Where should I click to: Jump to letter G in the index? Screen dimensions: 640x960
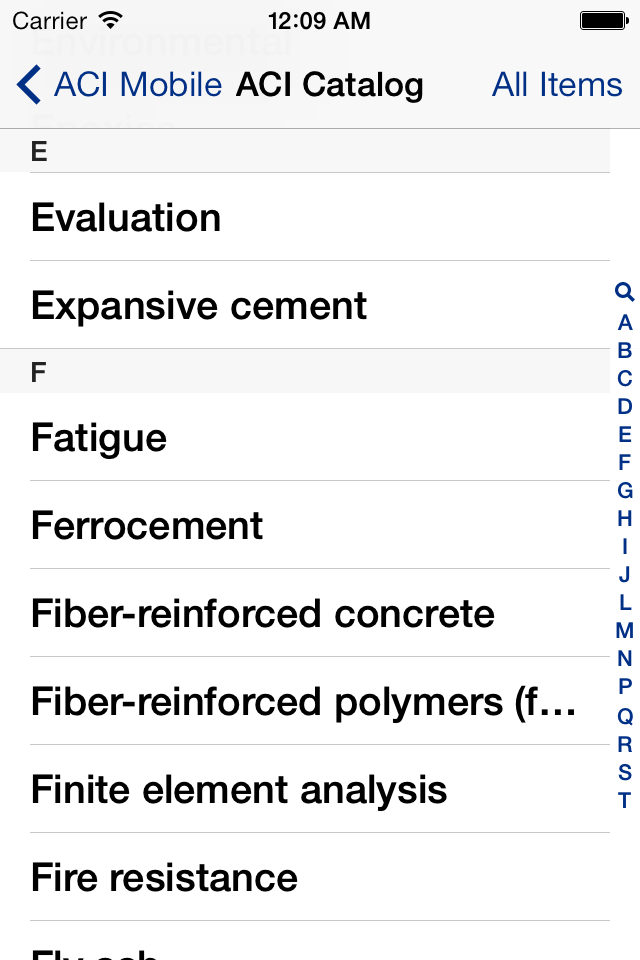point(625,490)
